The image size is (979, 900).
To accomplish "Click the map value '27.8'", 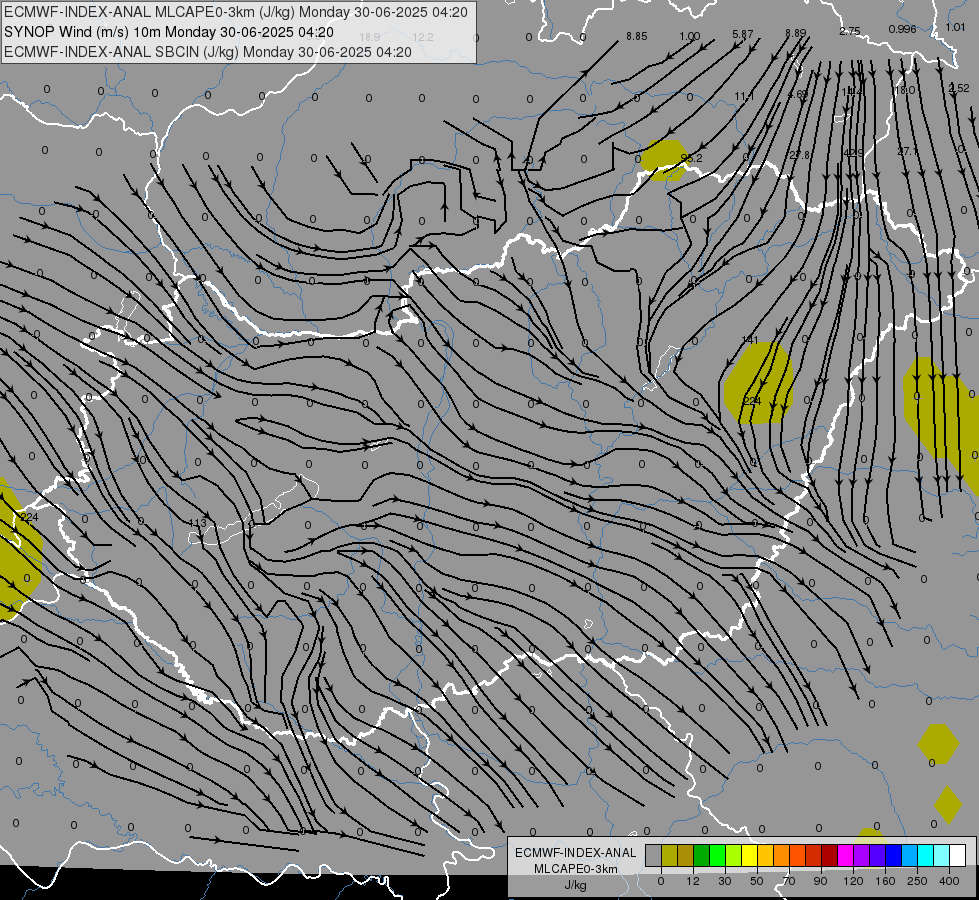I will pyautogui.click(x=800, y=155).
